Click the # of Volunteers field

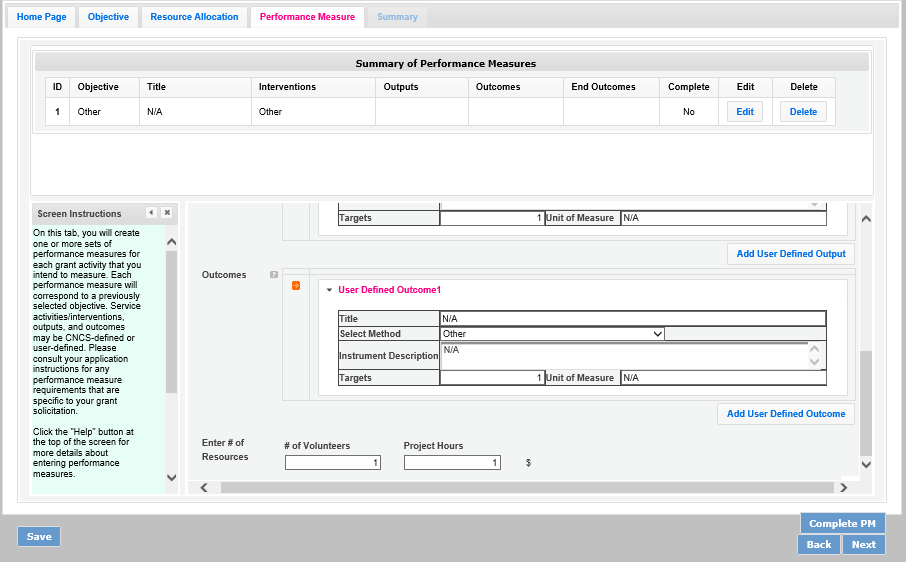(x=333, y=463)
